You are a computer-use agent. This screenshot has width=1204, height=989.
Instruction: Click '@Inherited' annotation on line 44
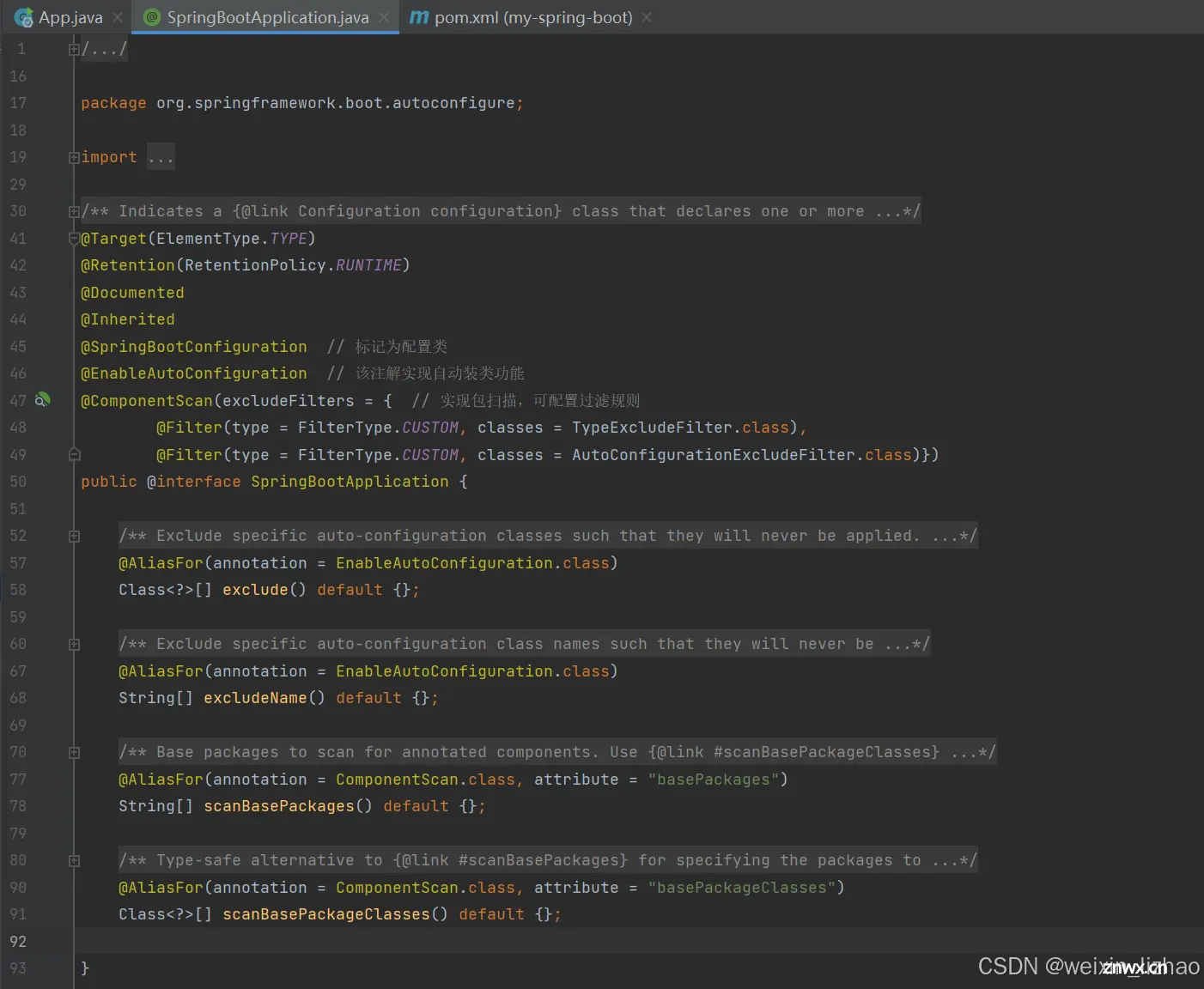pyautogui.click(x=128, y=319)
